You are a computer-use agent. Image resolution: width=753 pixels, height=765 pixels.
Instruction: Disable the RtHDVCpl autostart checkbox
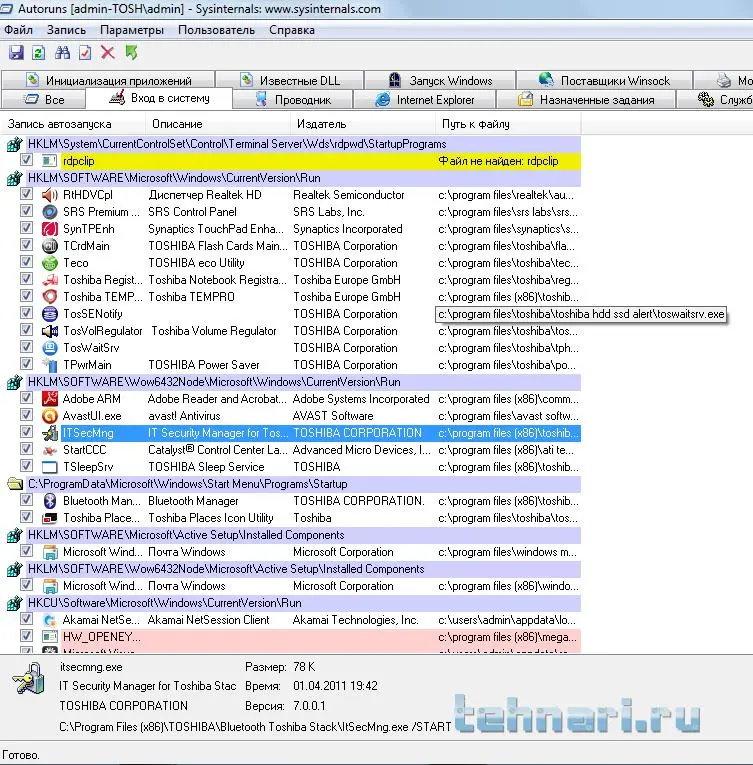tap(27, 195)
